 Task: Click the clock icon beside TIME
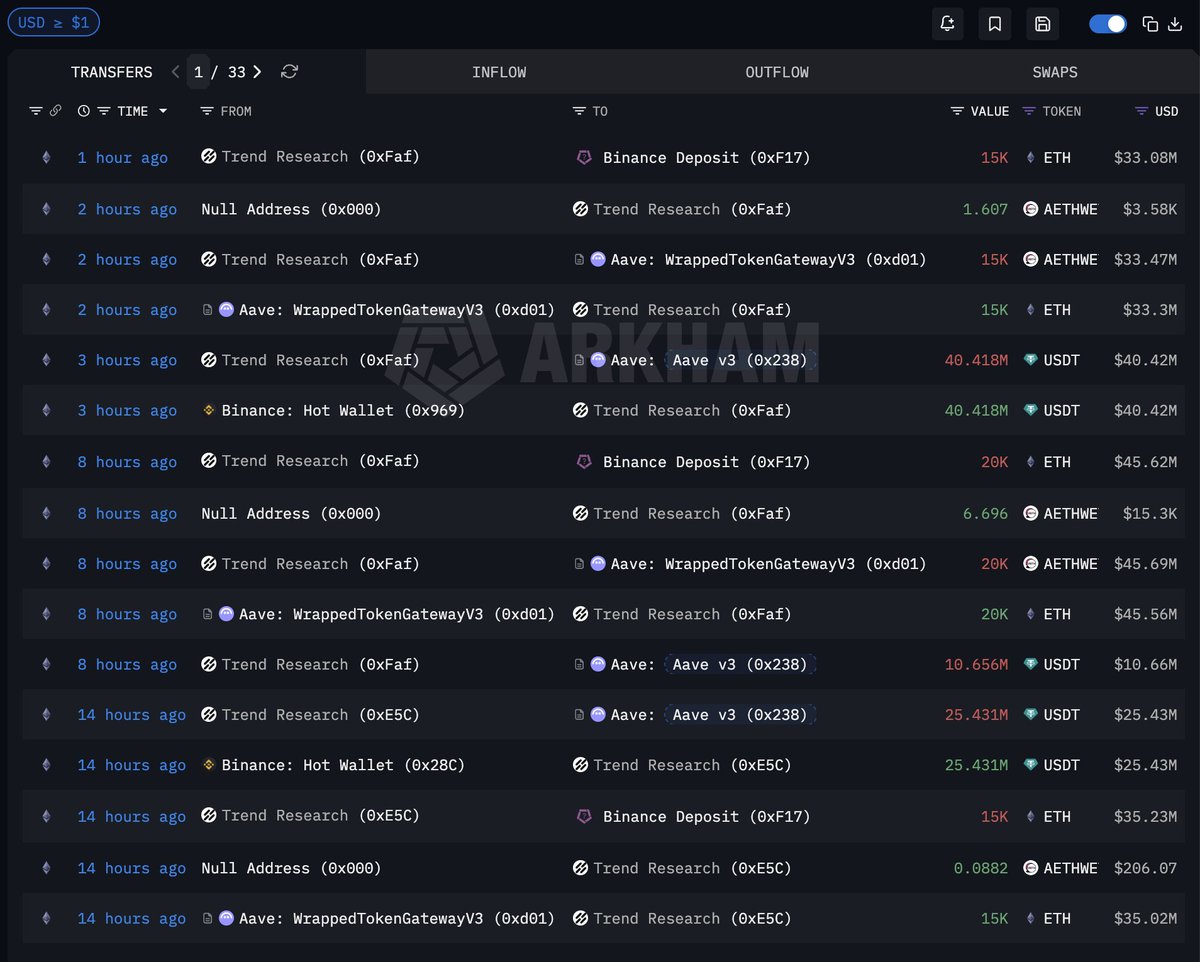(x=84, y=111)
